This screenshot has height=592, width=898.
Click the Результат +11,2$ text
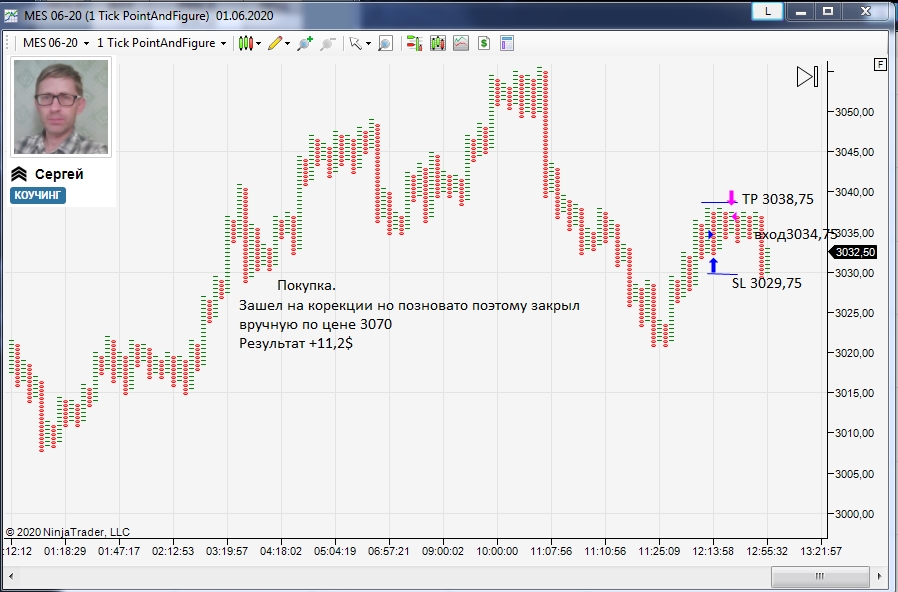(296, 343)
